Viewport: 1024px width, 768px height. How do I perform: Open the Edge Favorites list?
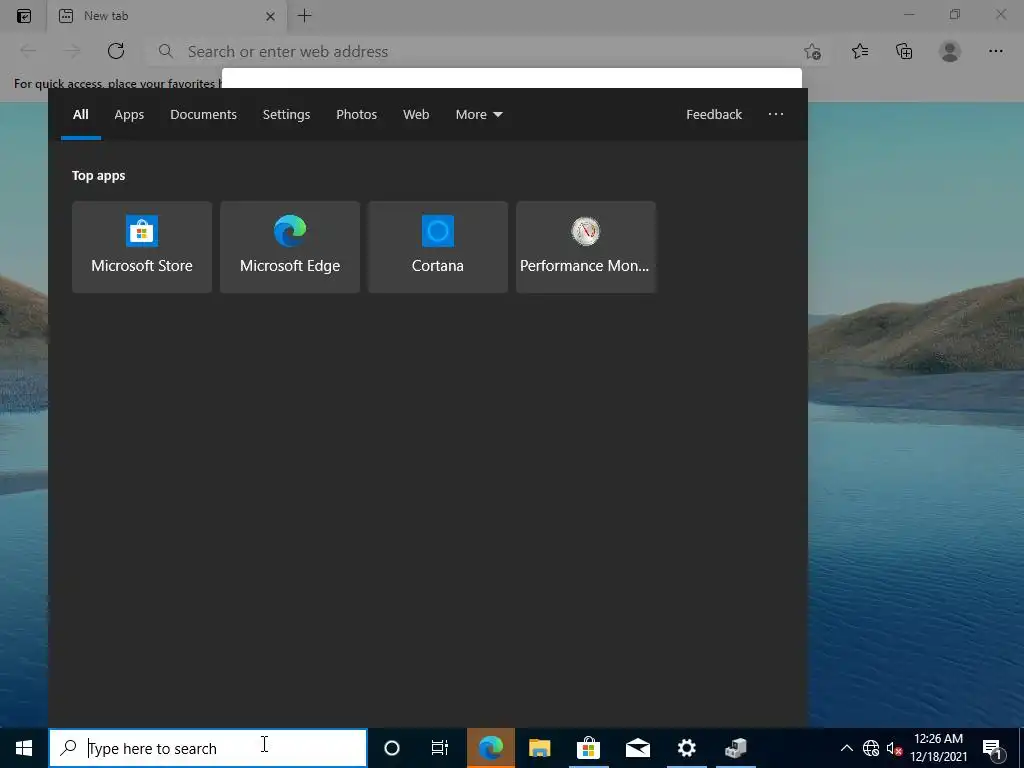pyautogui.click(x=860, y=51)
